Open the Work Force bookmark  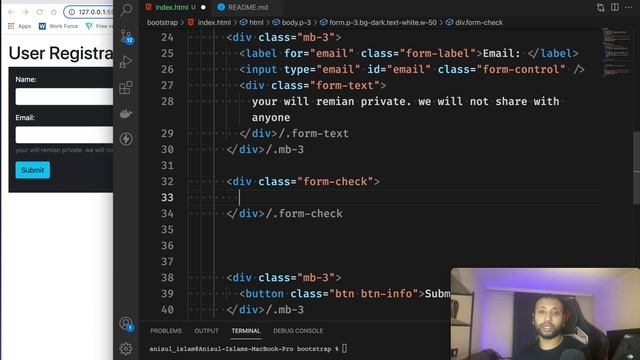coord(58,26)
